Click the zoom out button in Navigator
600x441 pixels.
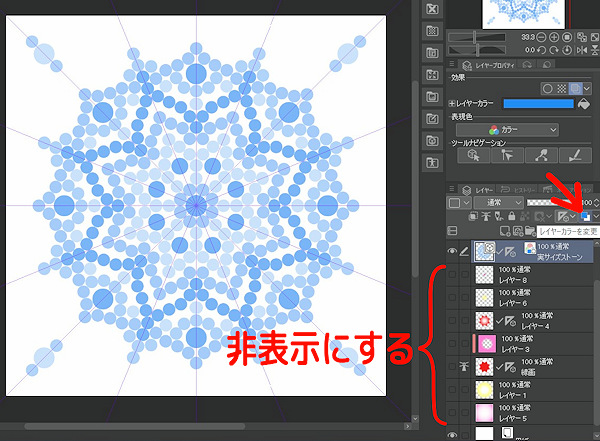pyautogui.click(x=541, y=37)
